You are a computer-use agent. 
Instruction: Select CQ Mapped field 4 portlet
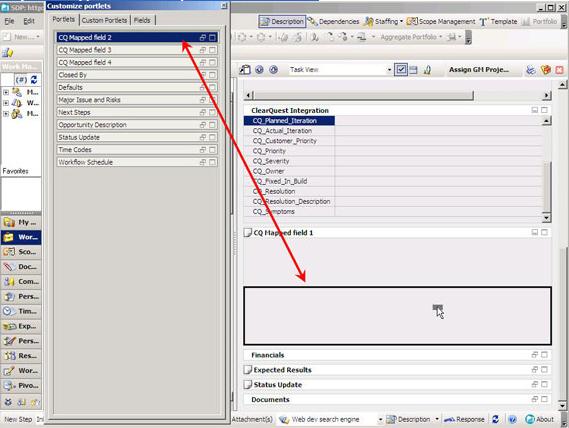tap(138, 62)
